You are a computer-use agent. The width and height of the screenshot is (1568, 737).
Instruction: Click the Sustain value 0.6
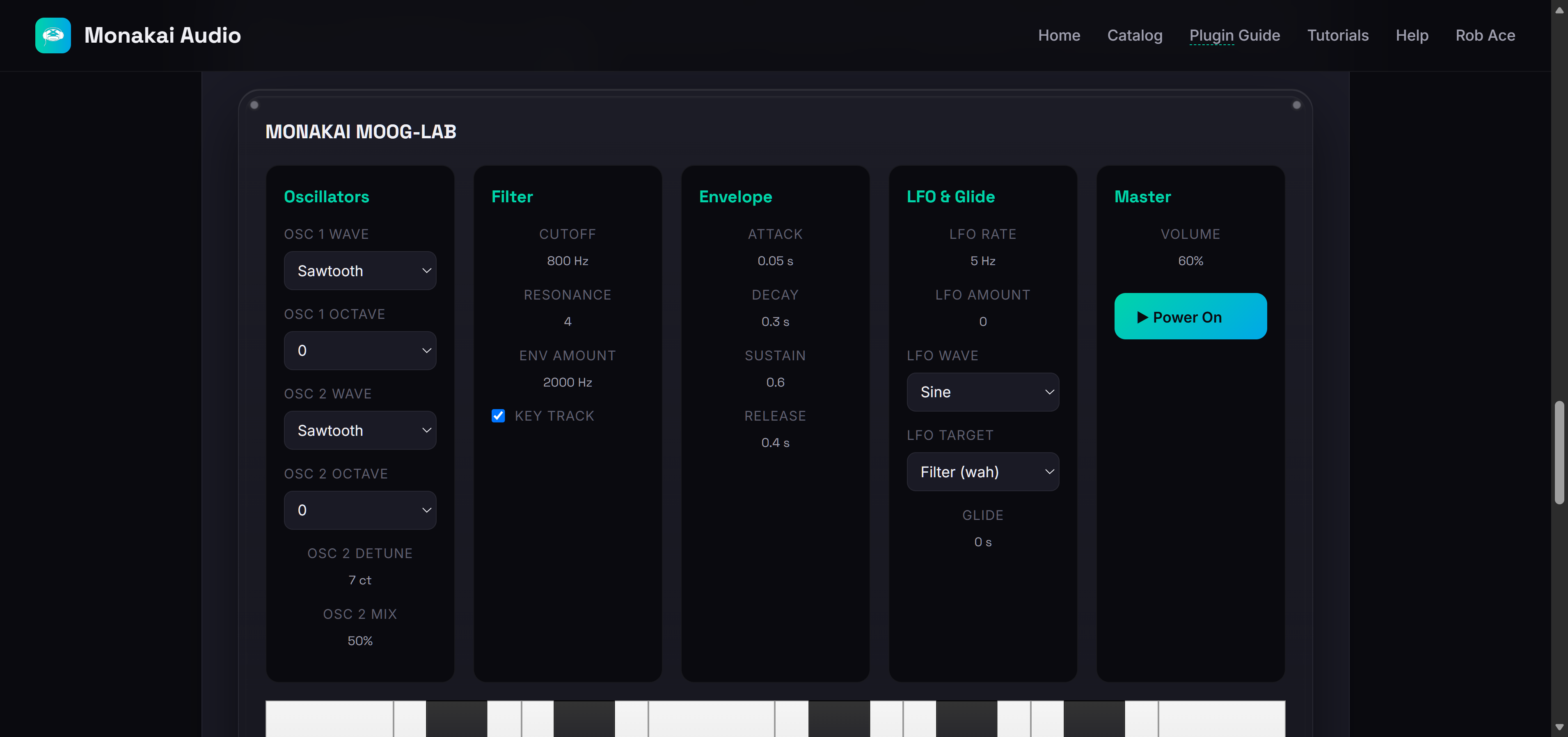[x=775, y=382]
